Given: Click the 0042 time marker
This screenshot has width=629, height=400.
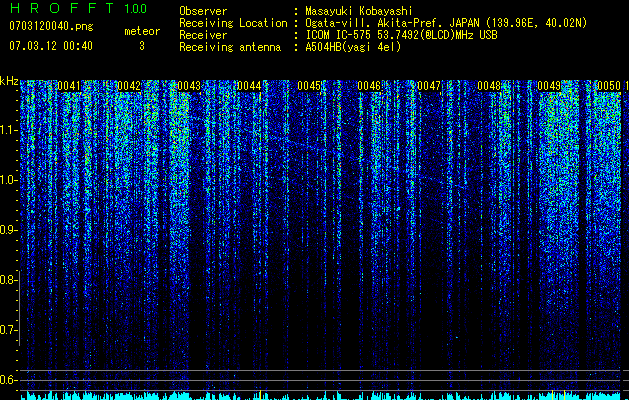Looking at the screenshot, I should pos(129,86).
